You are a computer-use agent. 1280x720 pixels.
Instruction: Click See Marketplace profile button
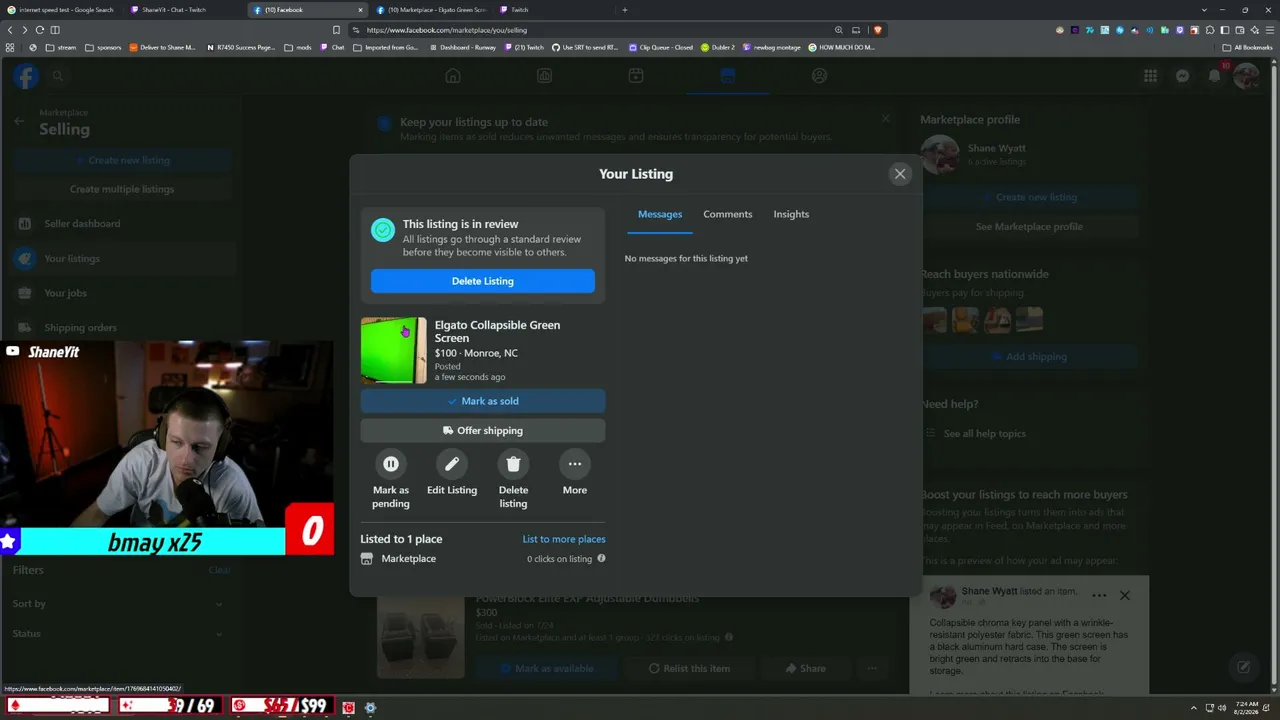tap(1029, 227)
